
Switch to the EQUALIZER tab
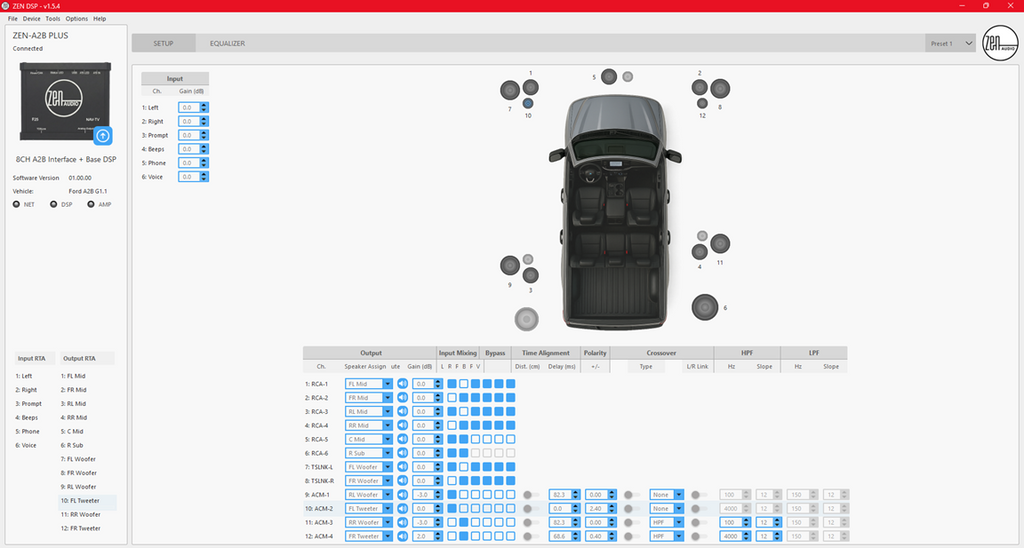click(x=227, y=44)
